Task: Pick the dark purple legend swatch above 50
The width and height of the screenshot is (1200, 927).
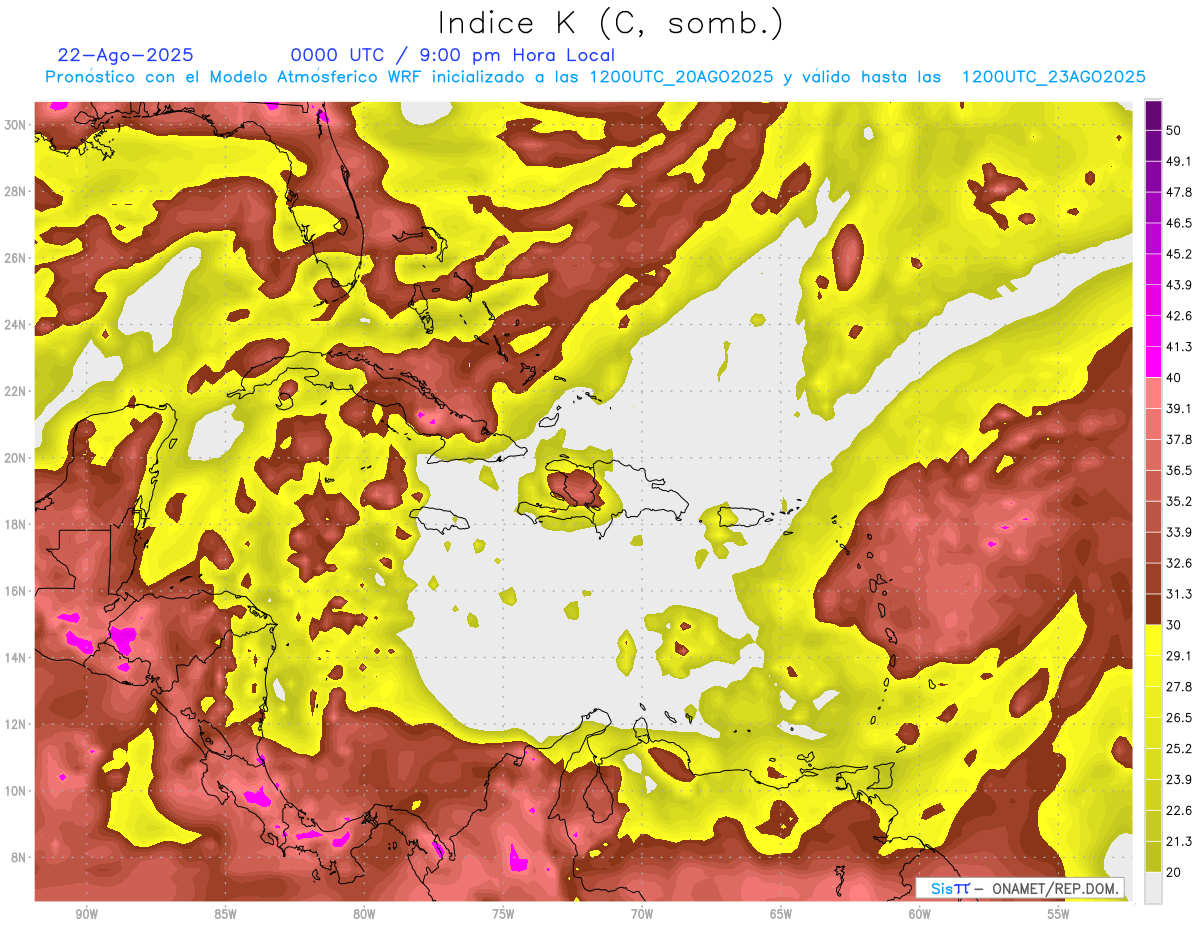Action: (x=1153, y=115)
